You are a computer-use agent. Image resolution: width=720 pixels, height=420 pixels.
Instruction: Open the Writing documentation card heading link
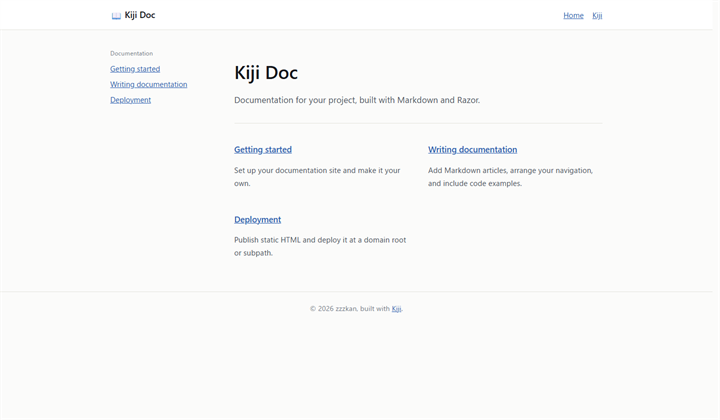(472, 150)
